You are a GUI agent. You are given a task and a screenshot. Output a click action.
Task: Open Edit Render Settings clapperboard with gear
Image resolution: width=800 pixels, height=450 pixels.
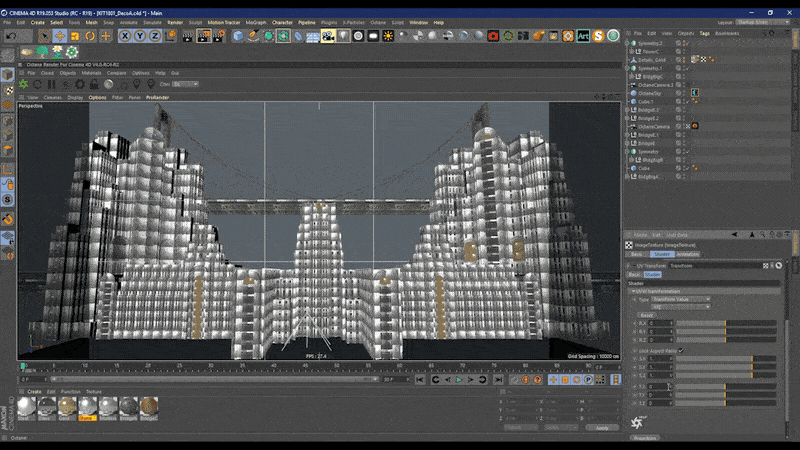pos(219,36)
